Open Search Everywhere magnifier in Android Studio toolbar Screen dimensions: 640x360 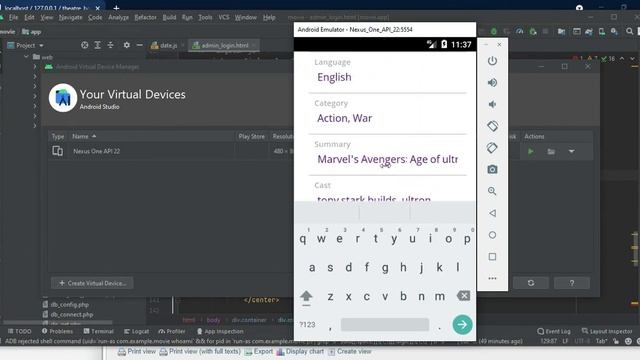pyautogui.click(x=629, y=31)
